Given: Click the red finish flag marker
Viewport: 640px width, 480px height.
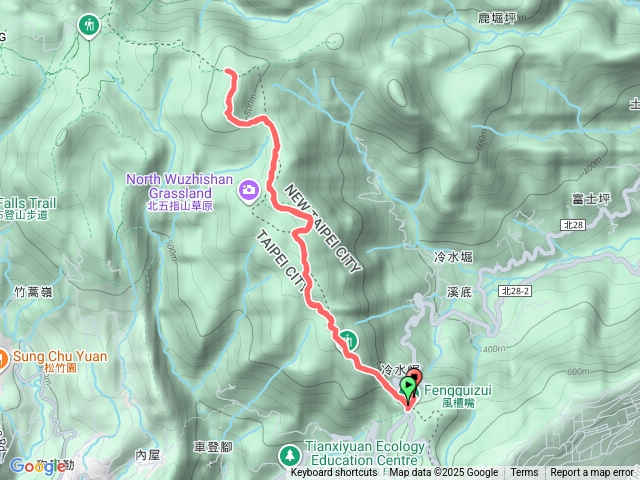Looking at the screenshot, I should (x=416, y=378).
